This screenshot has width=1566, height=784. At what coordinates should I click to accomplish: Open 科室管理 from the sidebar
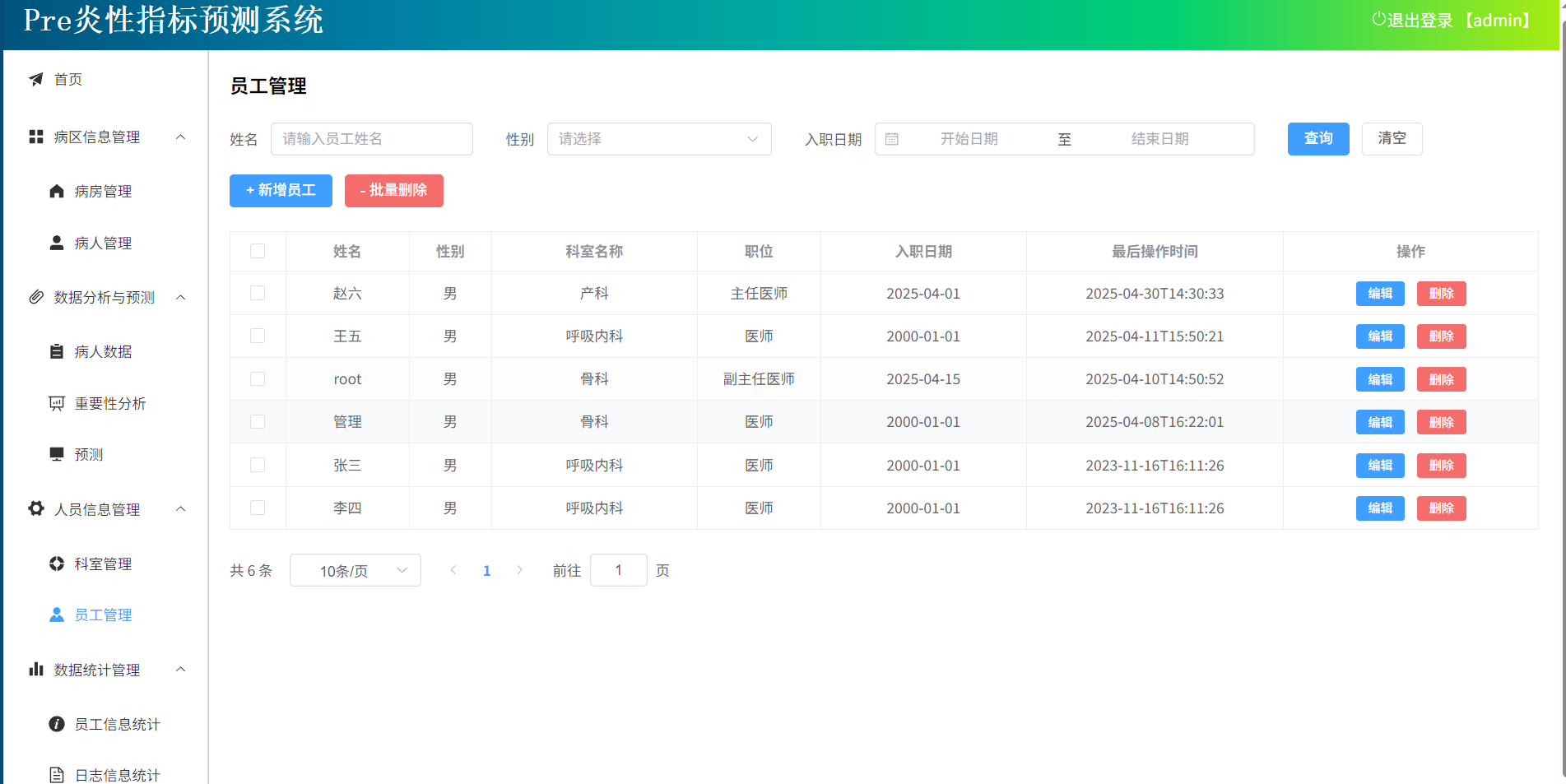point(103,564)
